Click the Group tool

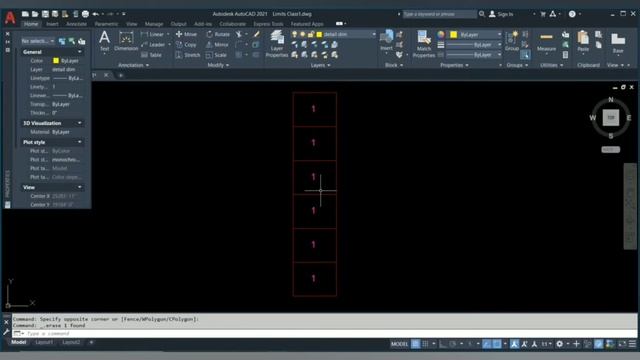tap(511, 41)
